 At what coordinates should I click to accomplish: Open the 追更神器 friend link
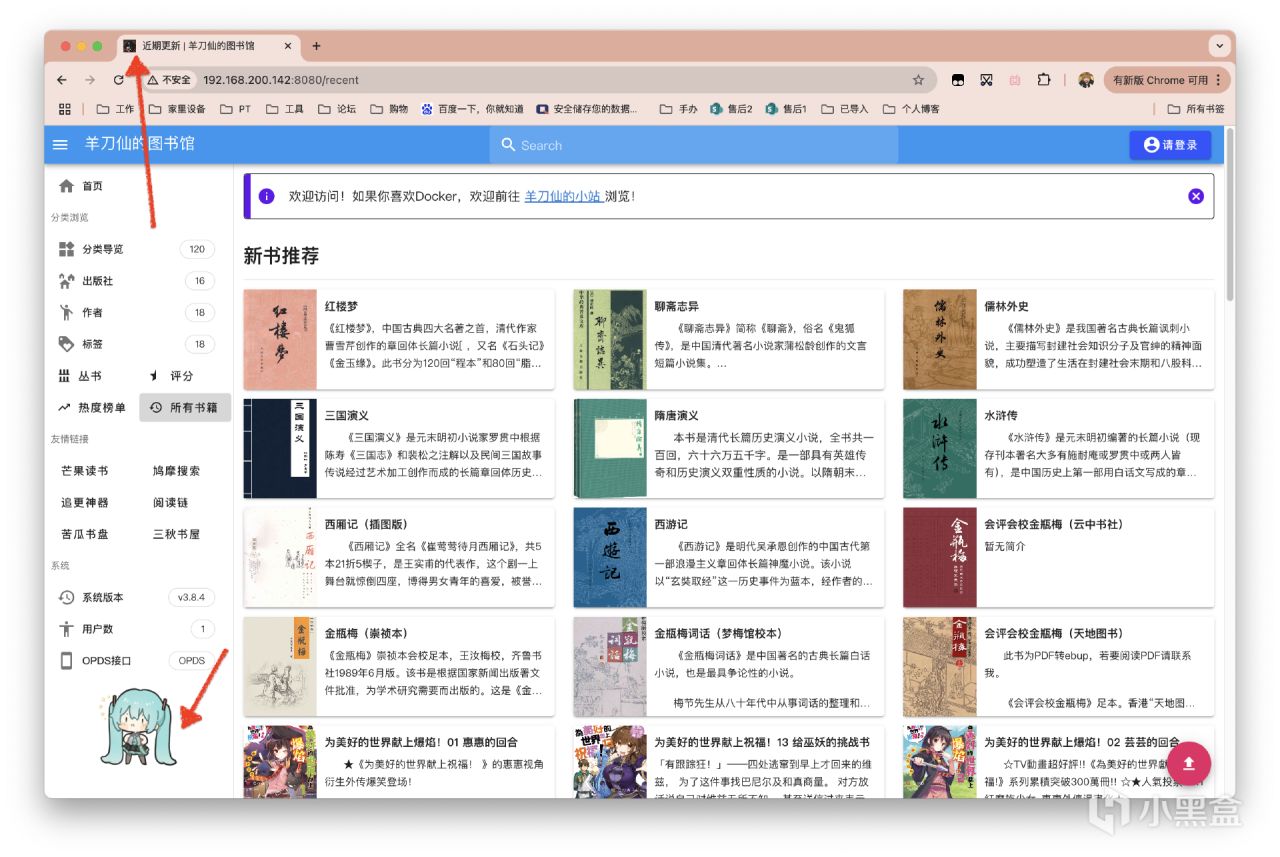84,503
